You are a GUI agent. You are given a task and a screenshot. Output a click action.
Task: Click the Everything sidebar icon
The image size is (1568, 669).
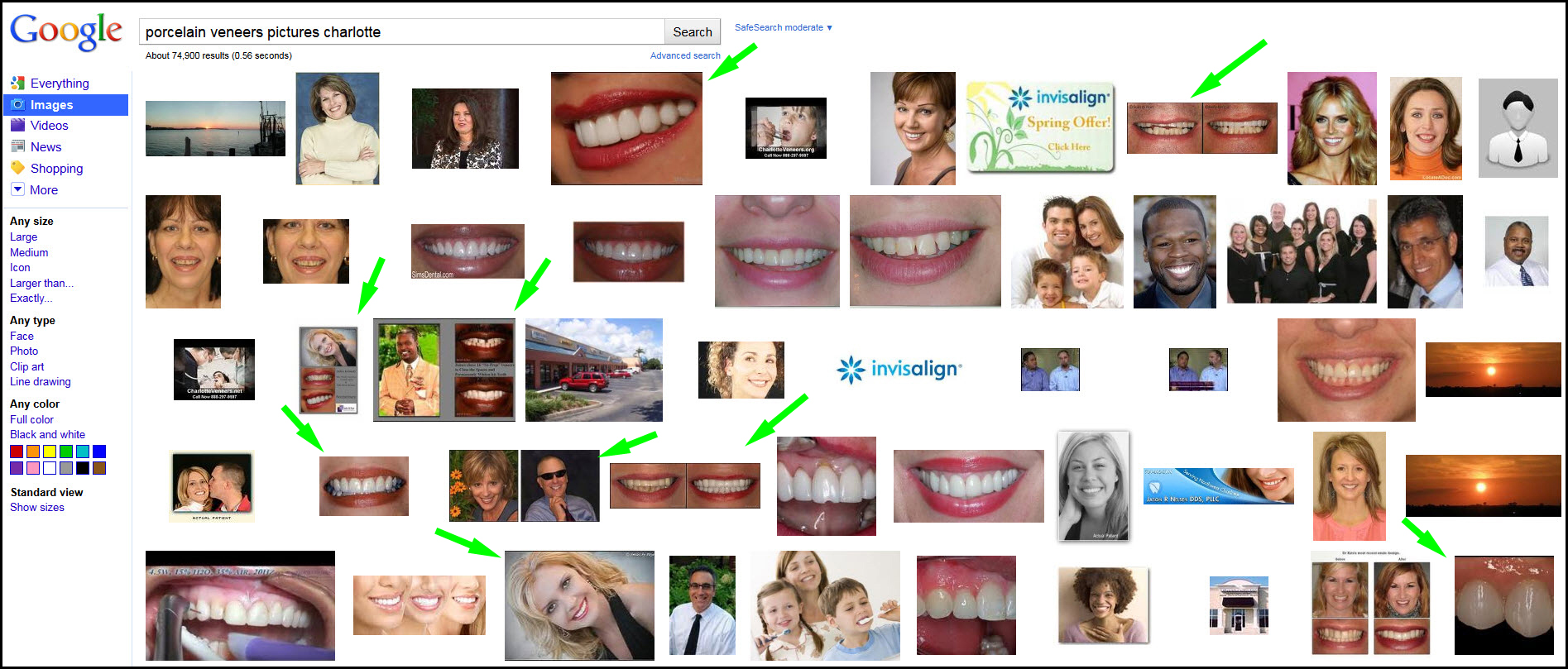[x=17, y=83]
